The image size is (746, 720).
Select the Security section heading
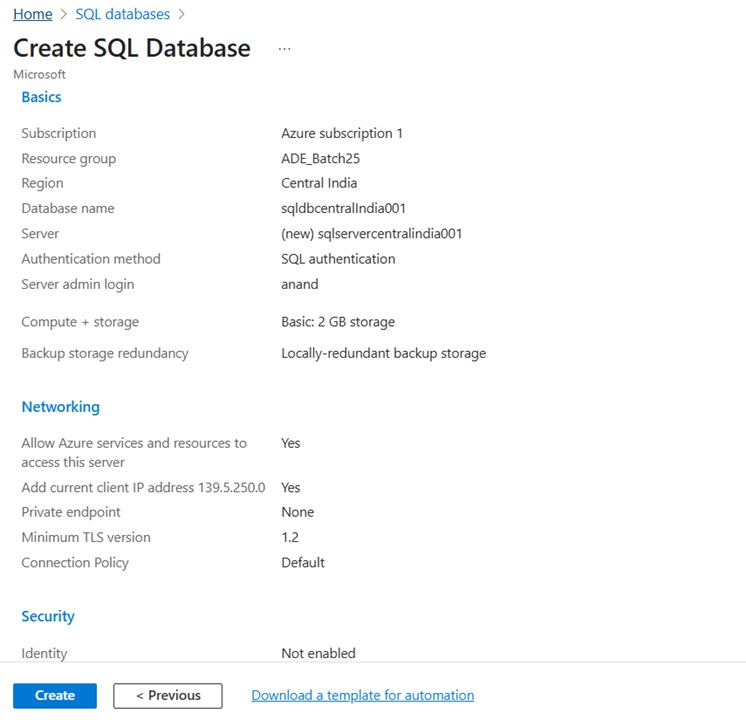coord(48,616)
